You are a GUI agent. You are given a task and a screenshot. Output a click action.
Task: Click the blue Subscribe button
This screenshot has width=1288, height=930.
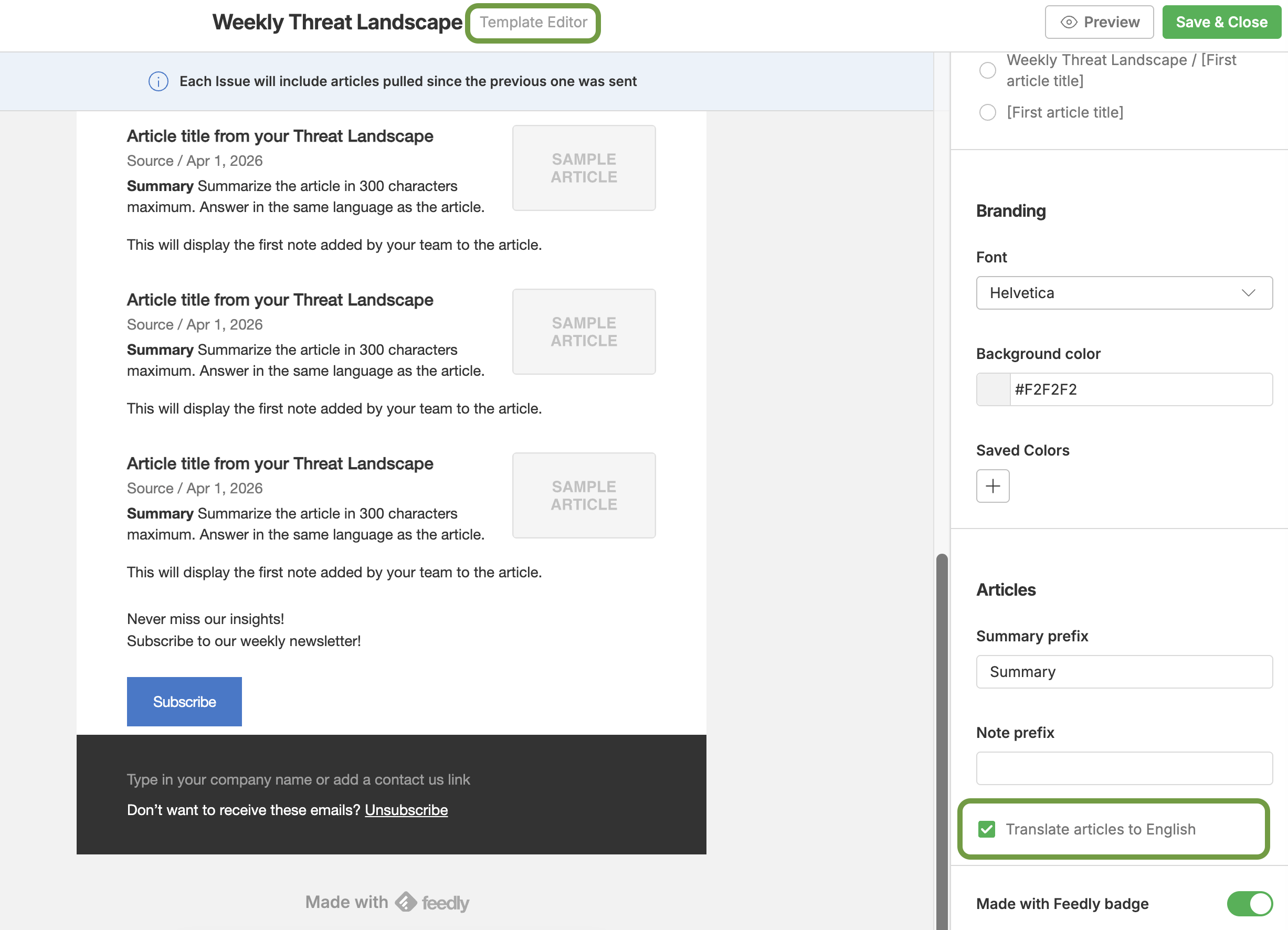[x=184, y=701]
